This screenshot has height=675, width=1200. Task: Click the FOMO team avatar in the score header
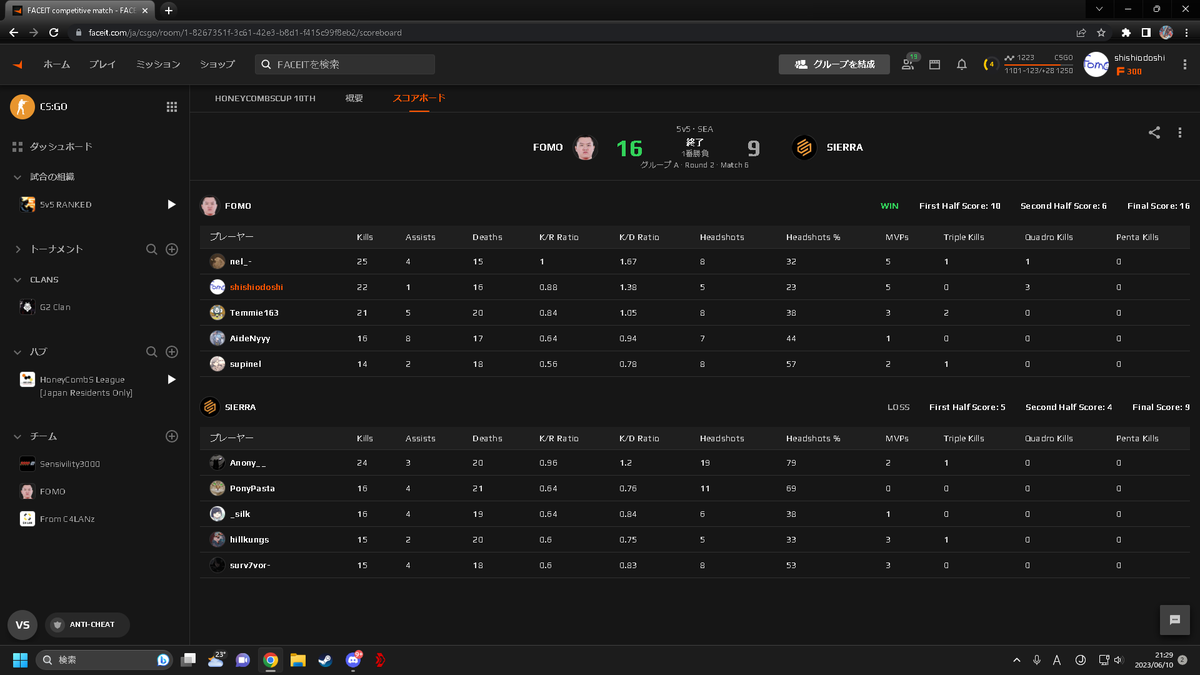(586, 148)
